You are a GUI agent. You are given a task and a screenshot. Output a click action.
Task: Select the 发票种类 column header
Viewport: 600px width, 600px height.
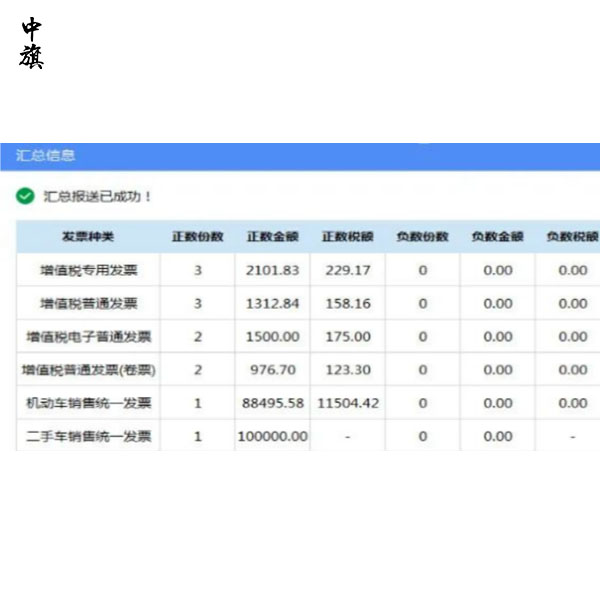click(x=88, y=237)
